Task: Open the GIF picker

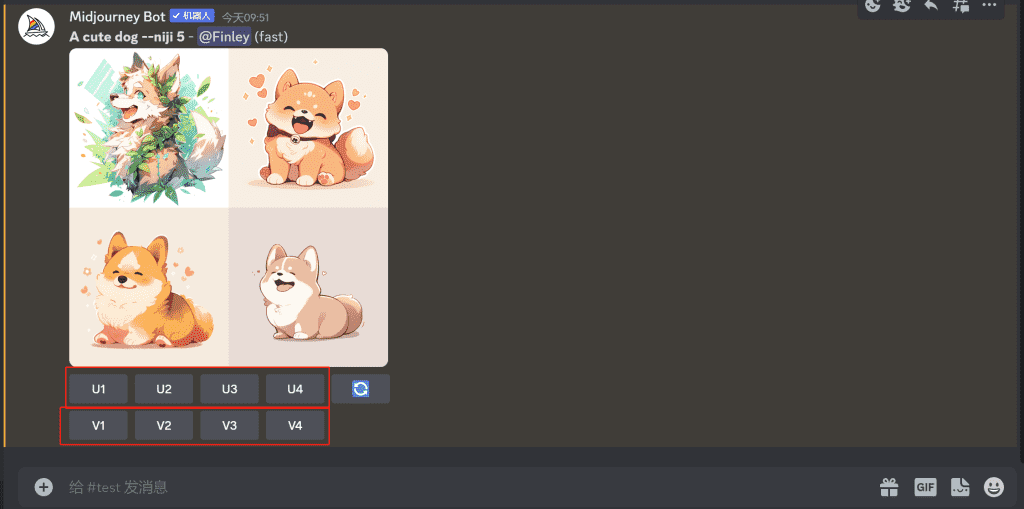Action: tap(925, 487)
